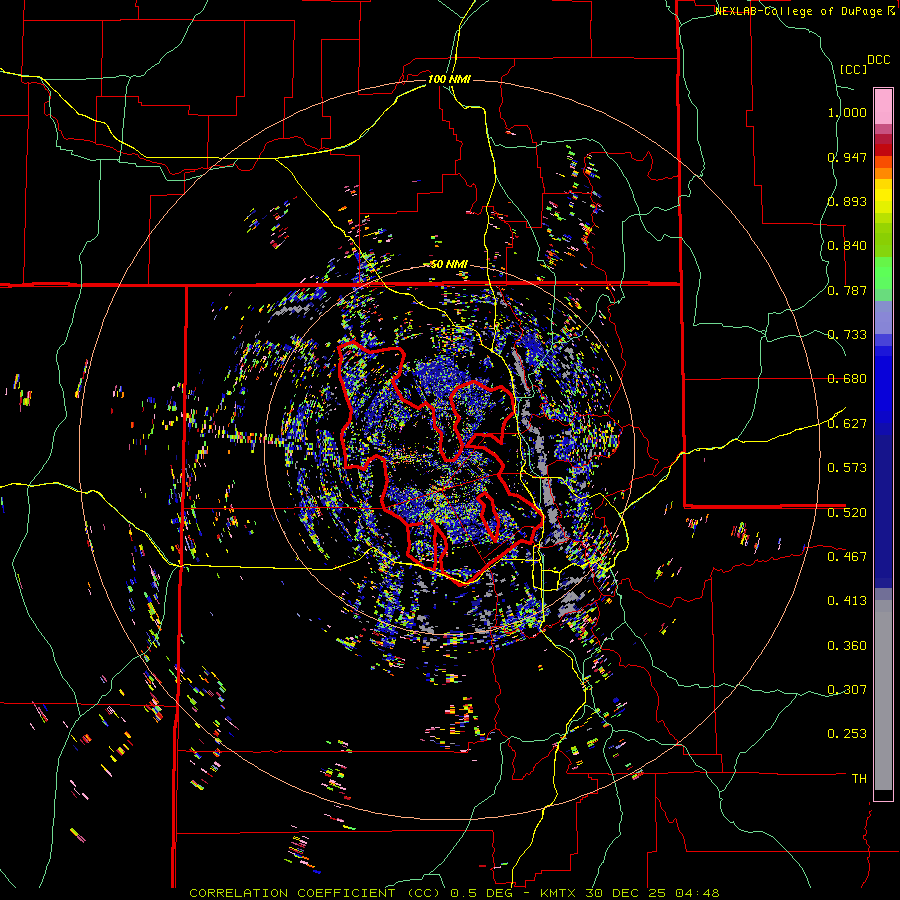Select the 0.360 legend value
This screenshot has width=900, height=900.
[x=847, y=646]
